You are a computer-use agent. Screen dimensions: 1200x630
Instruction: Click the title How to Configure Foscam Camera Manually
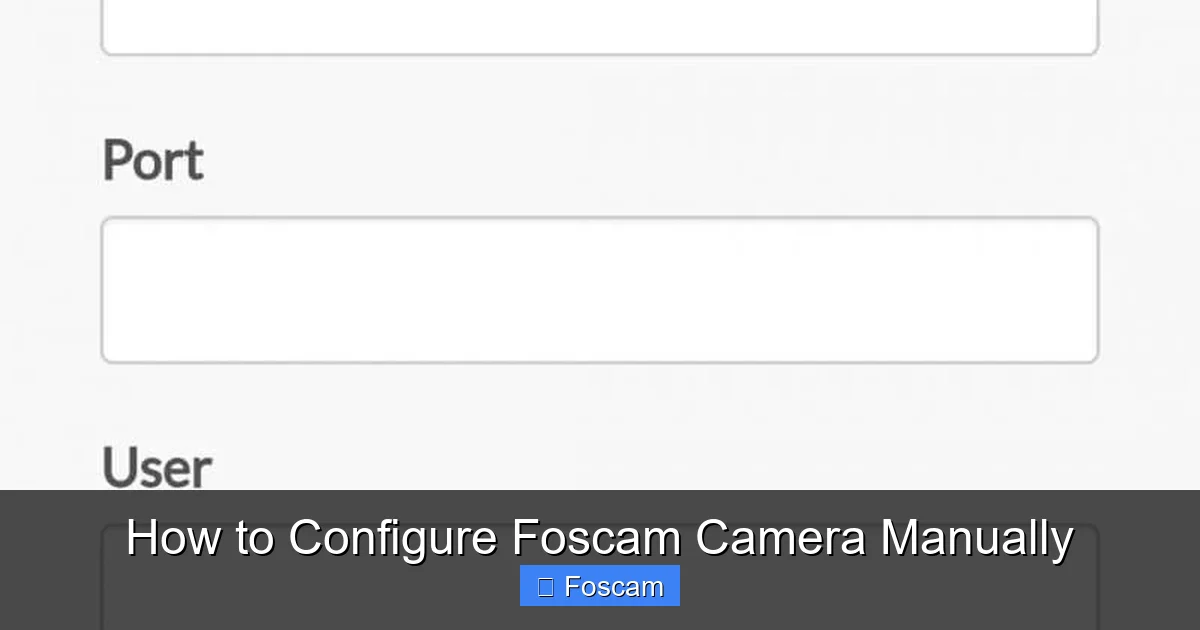pyautogui.click(x=599, y=537)
